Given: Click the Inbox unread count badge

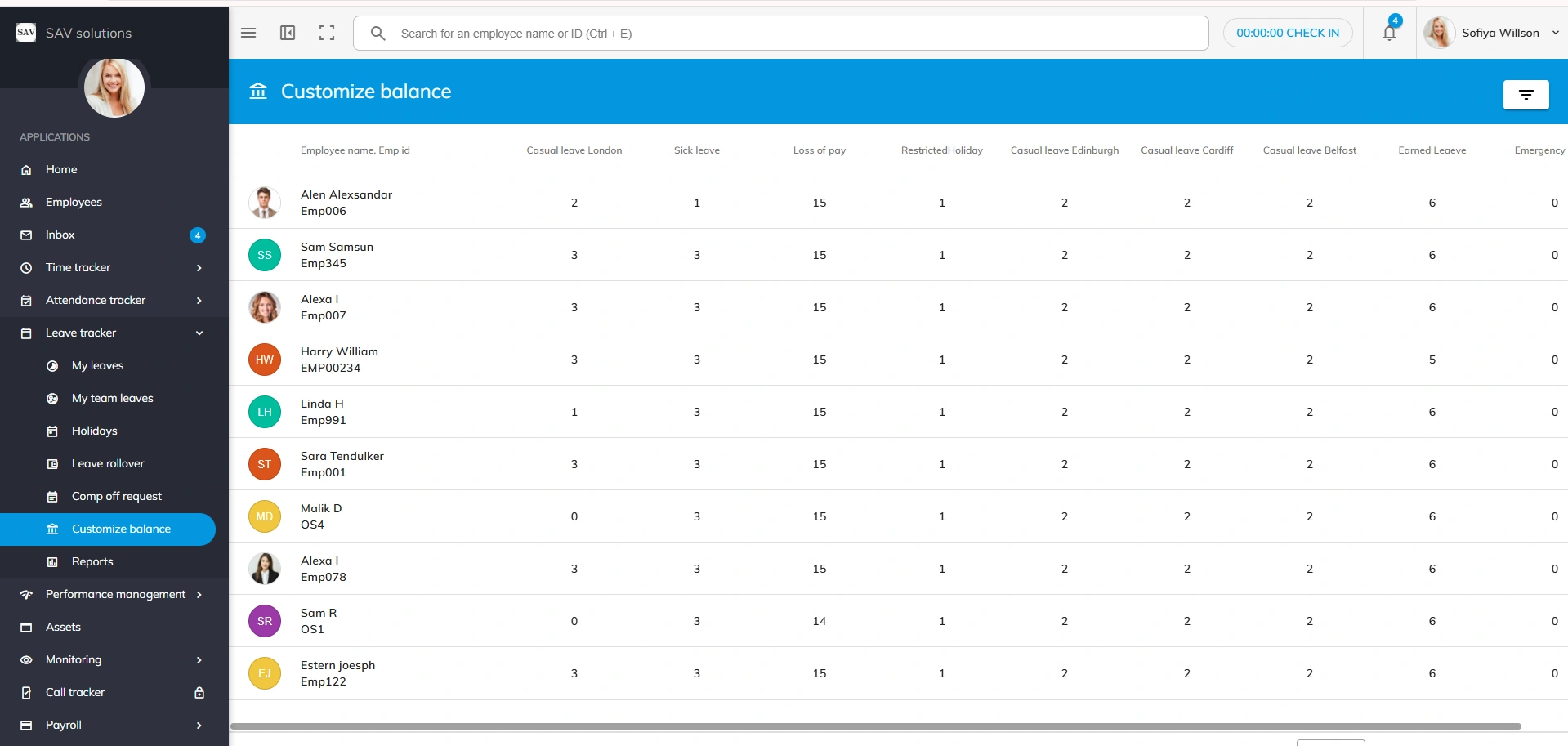Looking at the screenshot, I should click(197, 235).
